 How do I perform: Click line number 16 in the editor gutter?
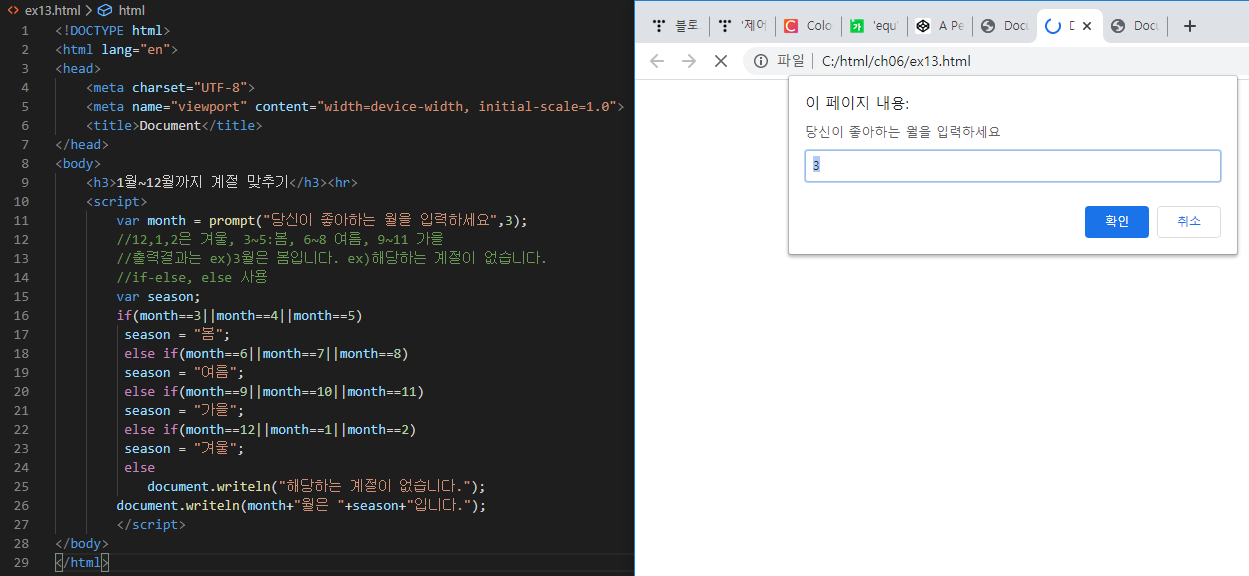tap(21, 315)
